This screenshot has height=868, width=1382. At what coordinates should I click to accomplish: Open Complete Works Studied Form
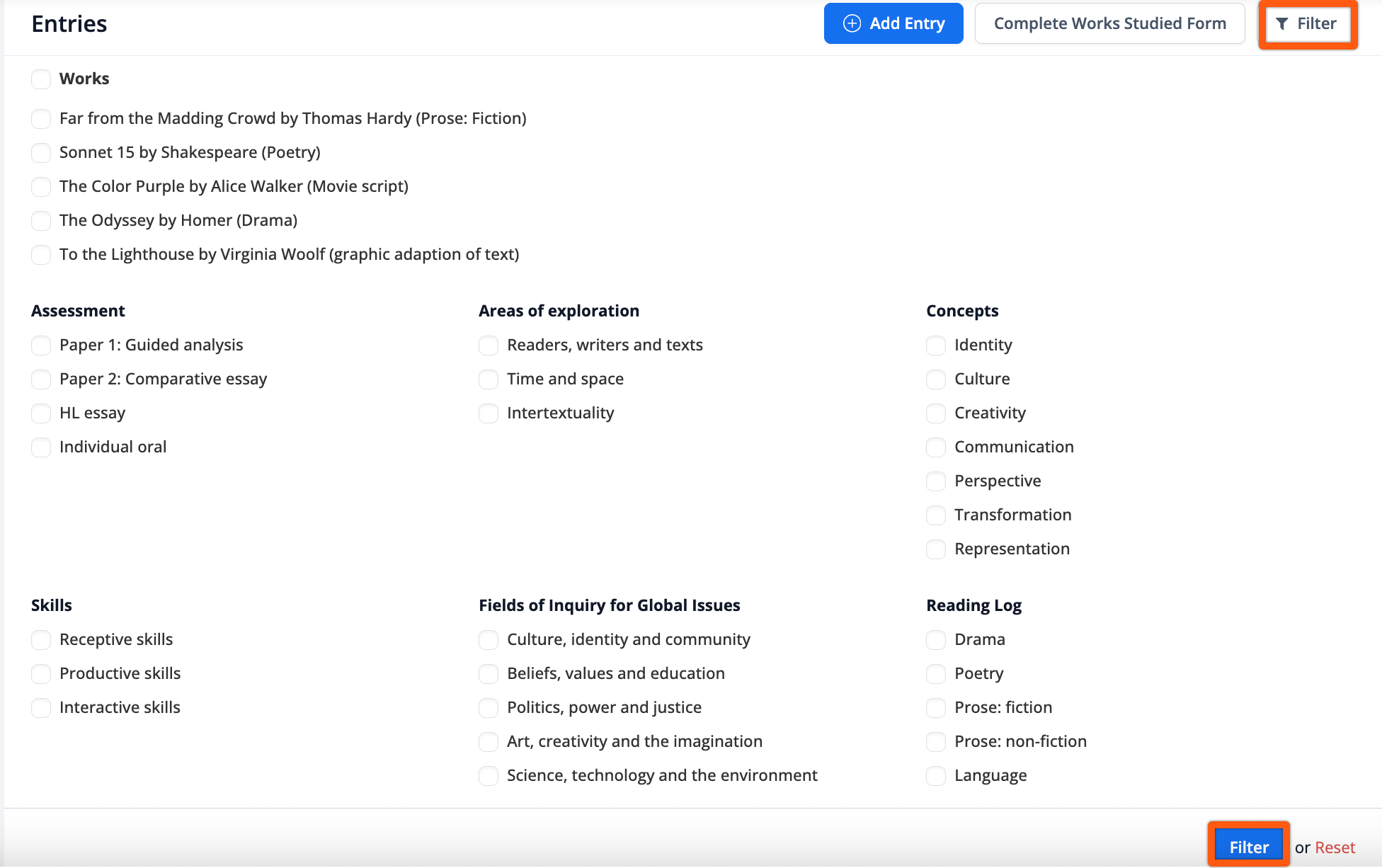[1109, 23]
